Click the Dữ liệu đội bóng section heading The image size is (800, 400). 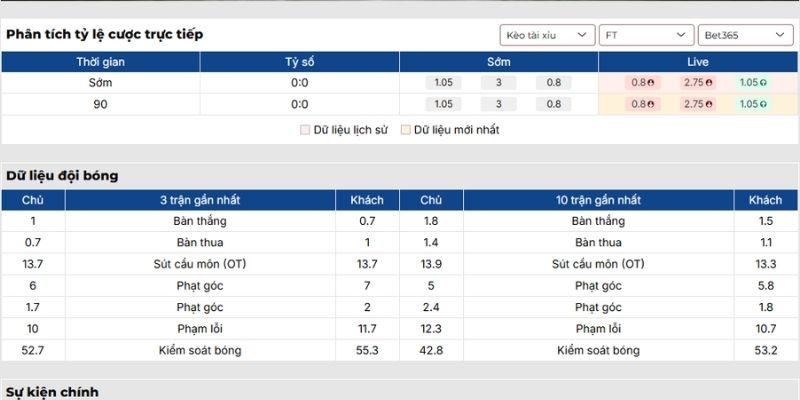[x=62, y=175]
